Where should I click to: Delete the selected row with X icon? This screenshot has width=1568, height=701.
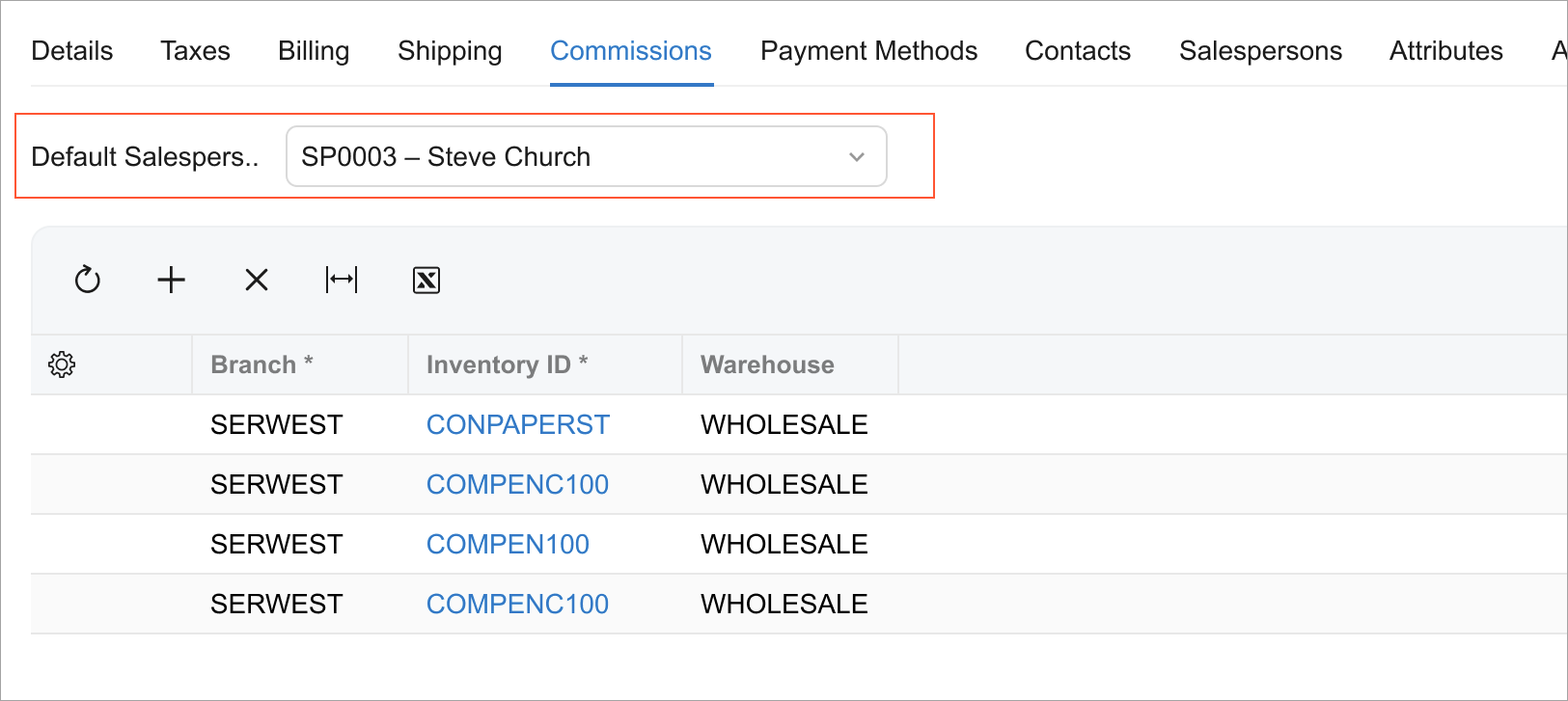point(257,280)
